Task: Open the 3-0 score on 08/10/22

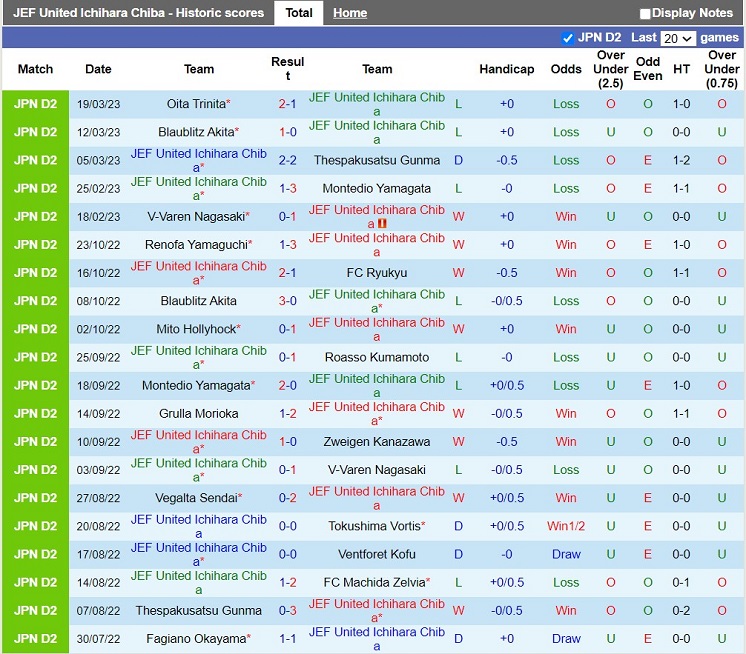Action: pos(287,301)
